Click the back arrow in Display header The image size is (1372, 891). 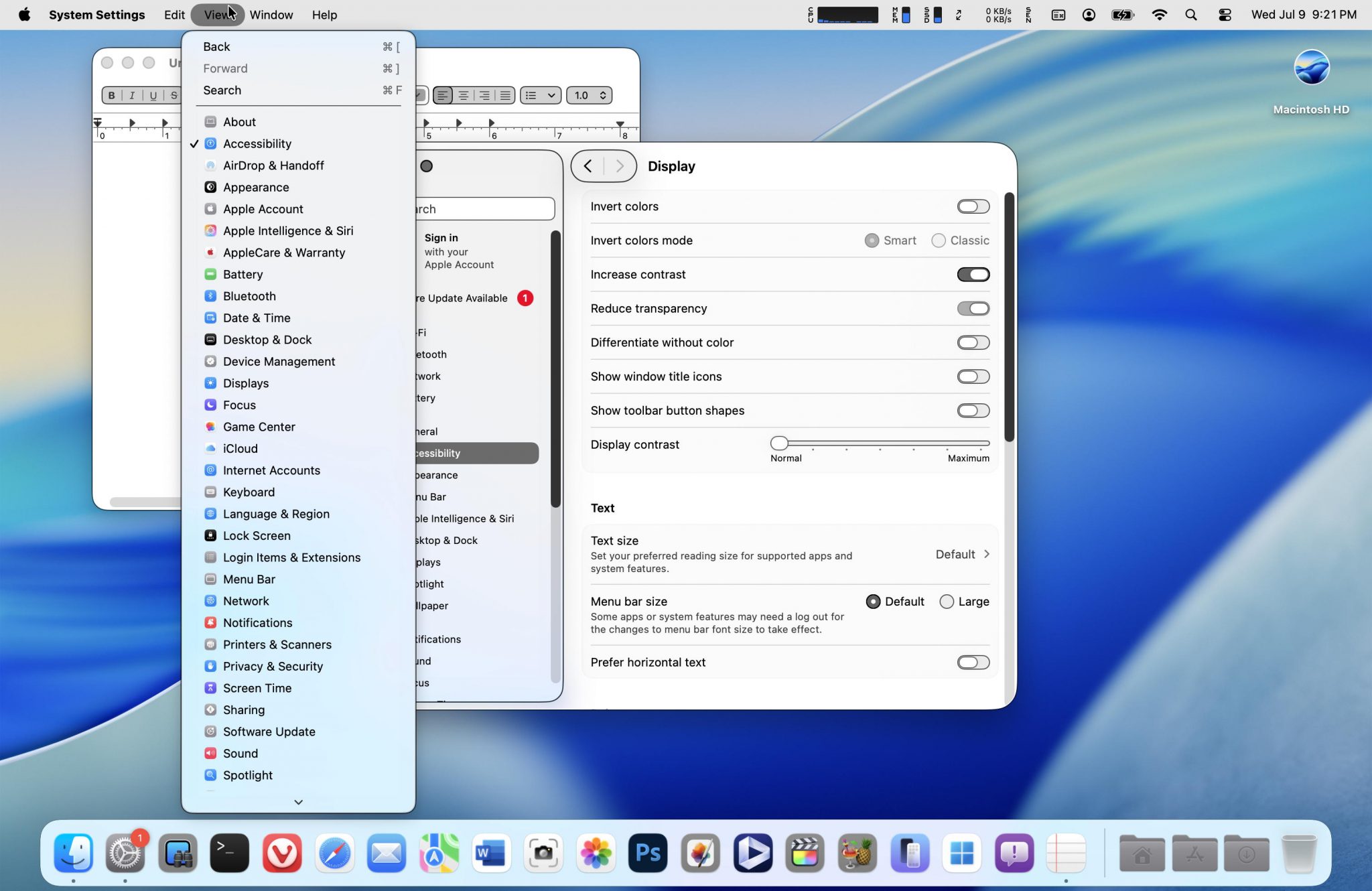pyautogui.click(x=588, y=166)
